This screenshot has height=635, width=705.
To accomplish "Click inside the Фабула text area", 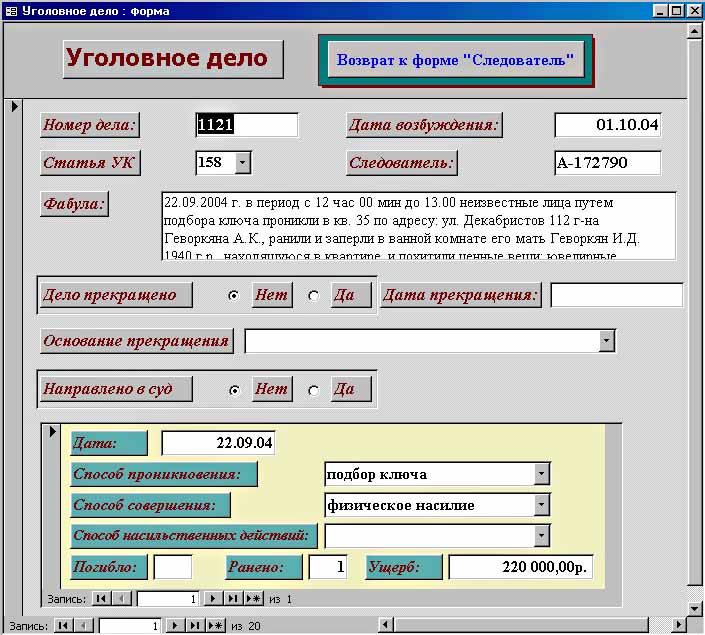I will click(419, 226).
